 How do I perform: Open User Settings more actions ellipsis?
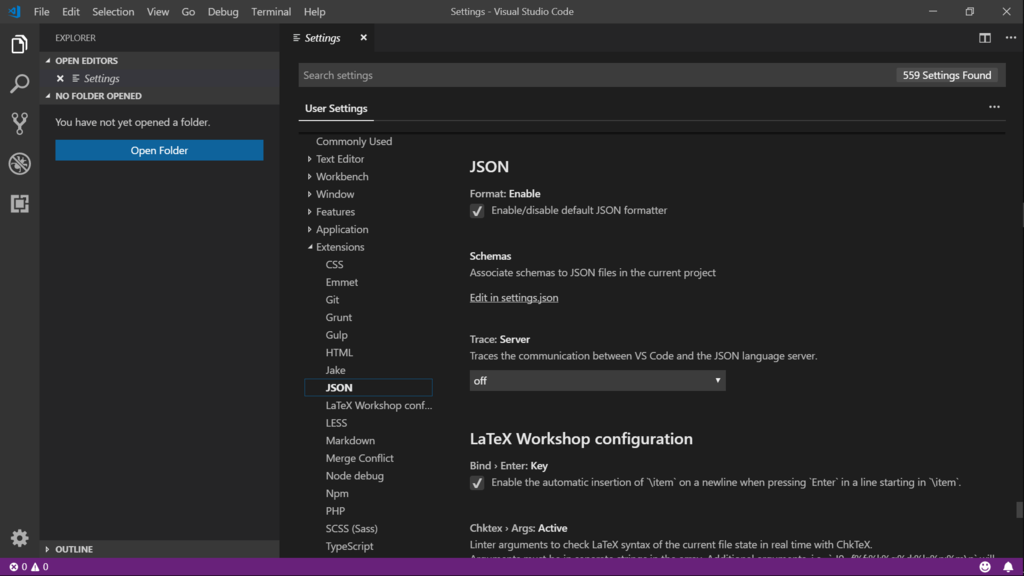pos(994,107)
